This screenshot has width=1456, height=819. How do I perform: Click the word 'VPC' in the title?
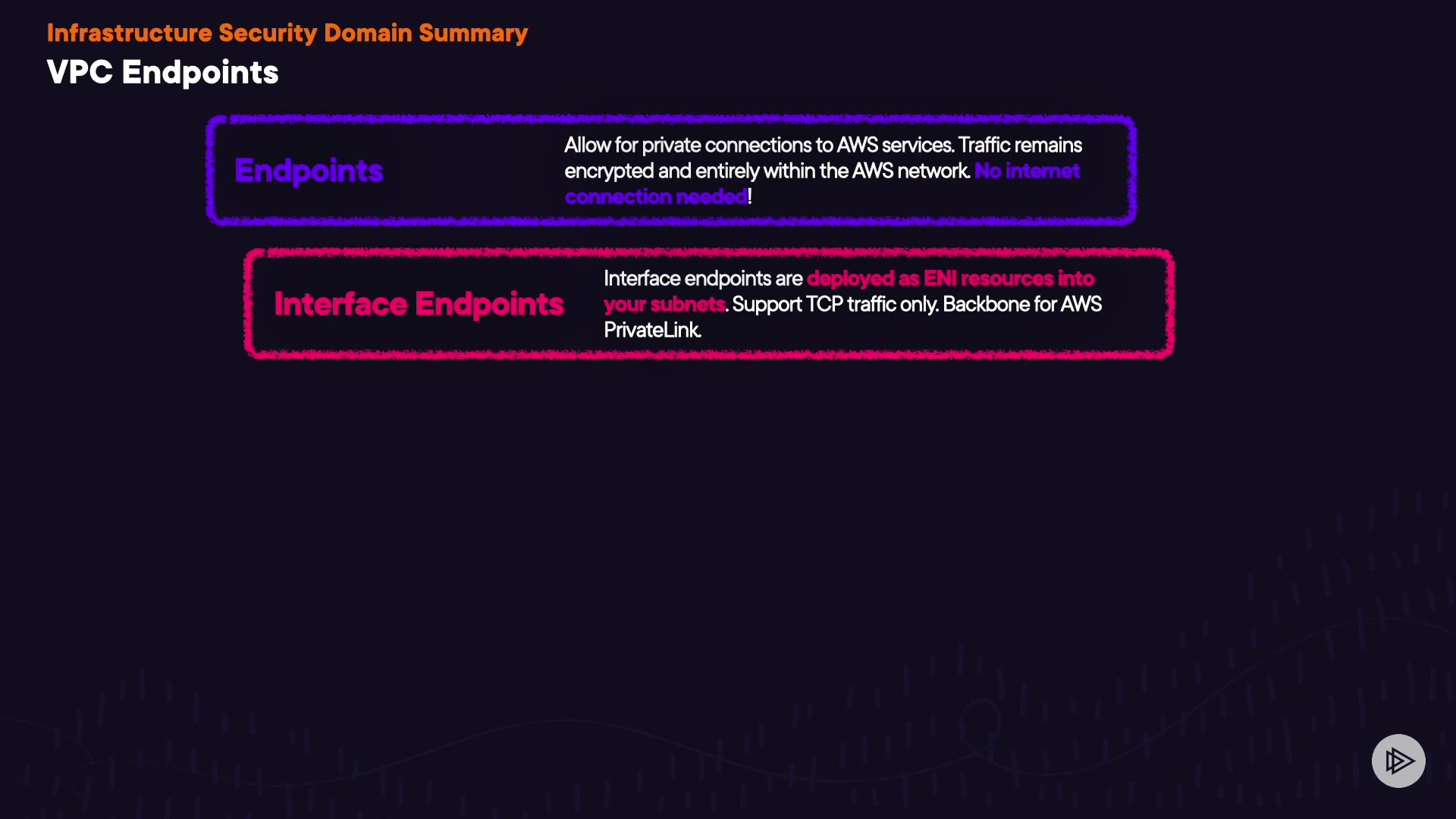coord(80,73)
